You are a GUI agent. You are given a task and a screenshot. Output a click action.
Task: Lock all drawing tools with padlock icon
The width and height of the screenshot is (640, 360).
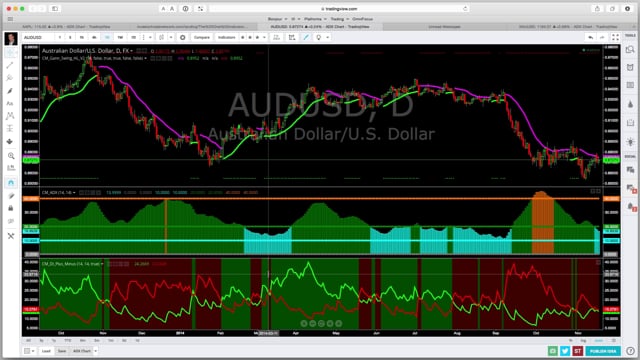11,208
